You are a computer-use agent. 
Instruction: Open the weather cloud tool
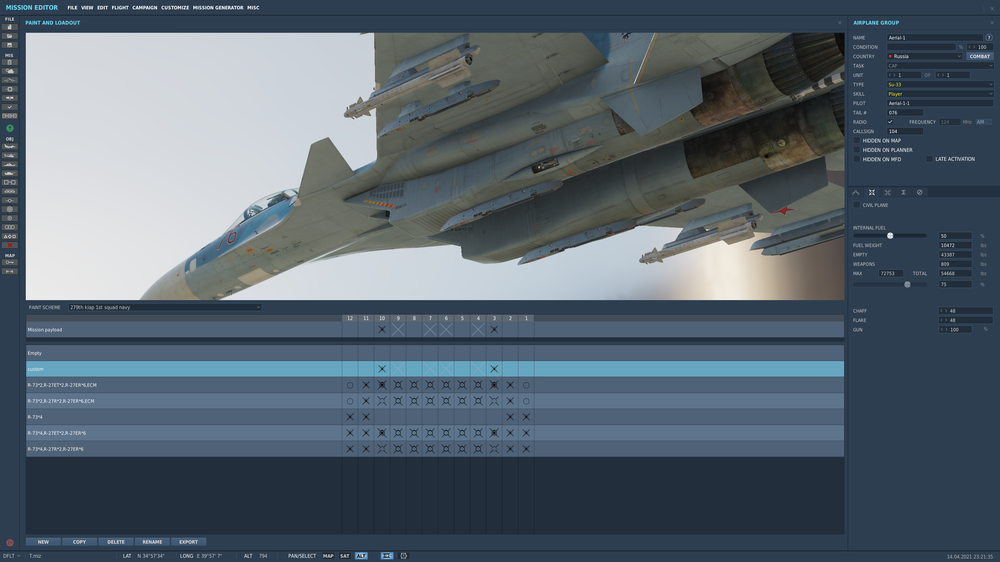point(10,71)
